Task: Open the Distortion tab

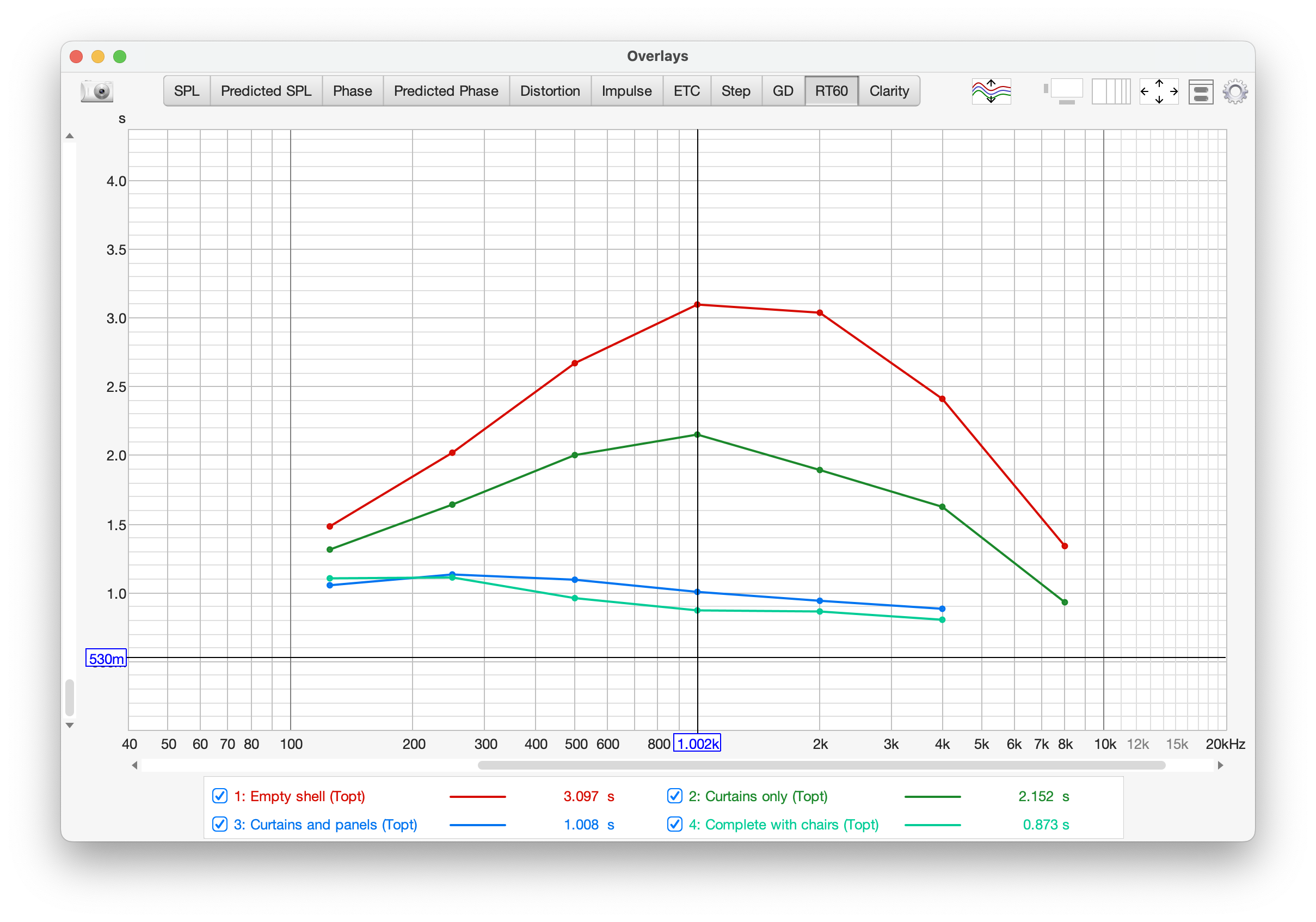Action: pyautogui.click(x=550, y=91)
